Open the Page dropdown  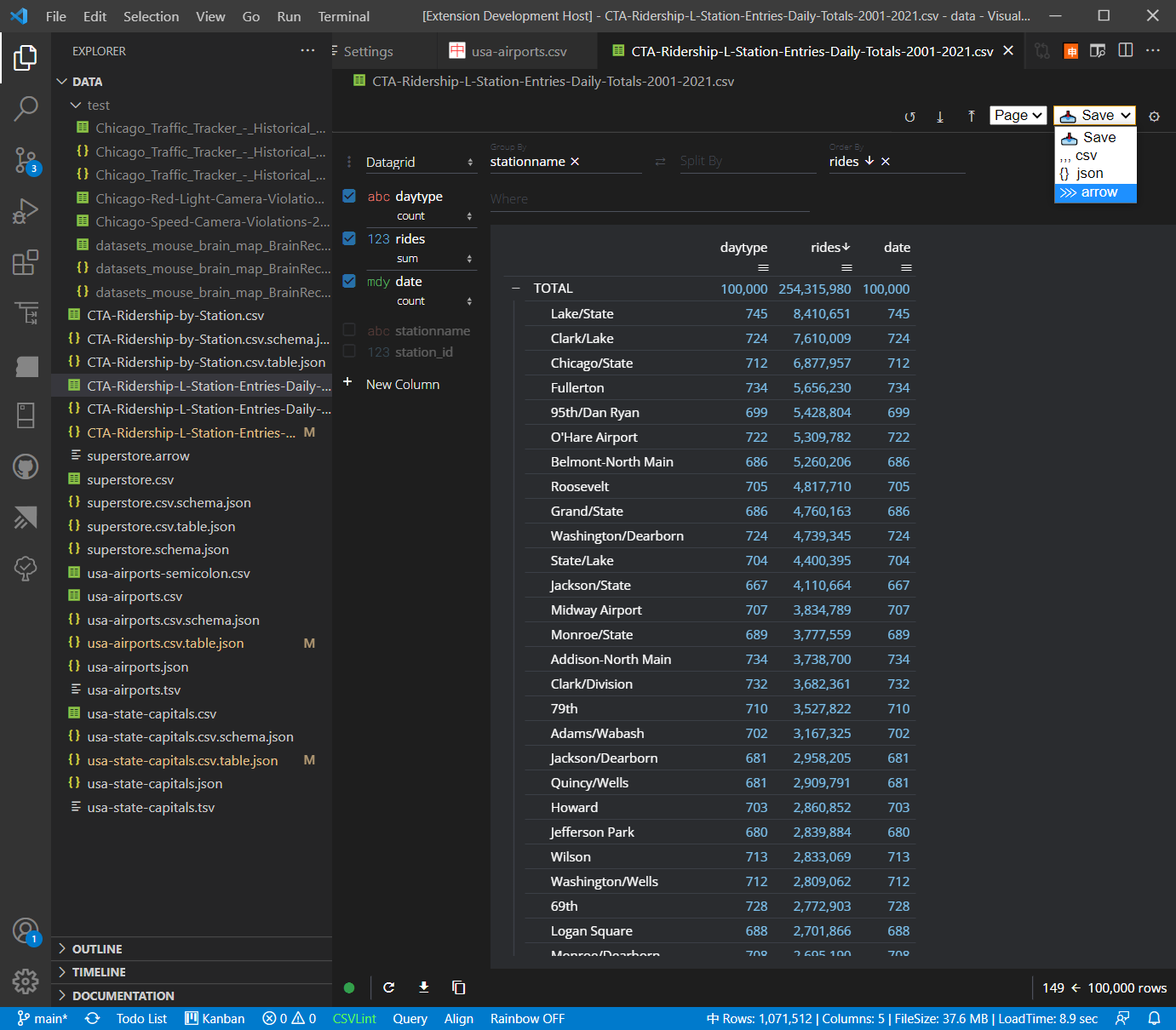click(x=1018, y=115)
